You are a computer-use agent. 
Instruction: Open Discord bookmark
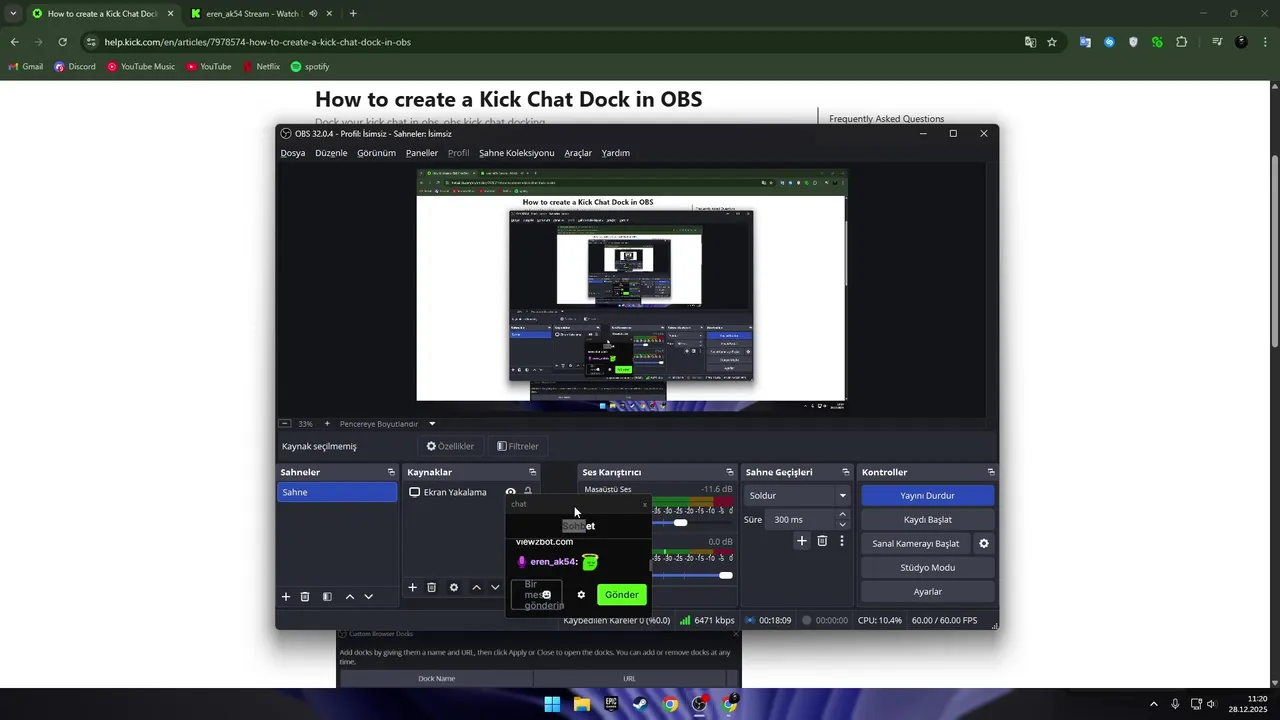(75, 67)
